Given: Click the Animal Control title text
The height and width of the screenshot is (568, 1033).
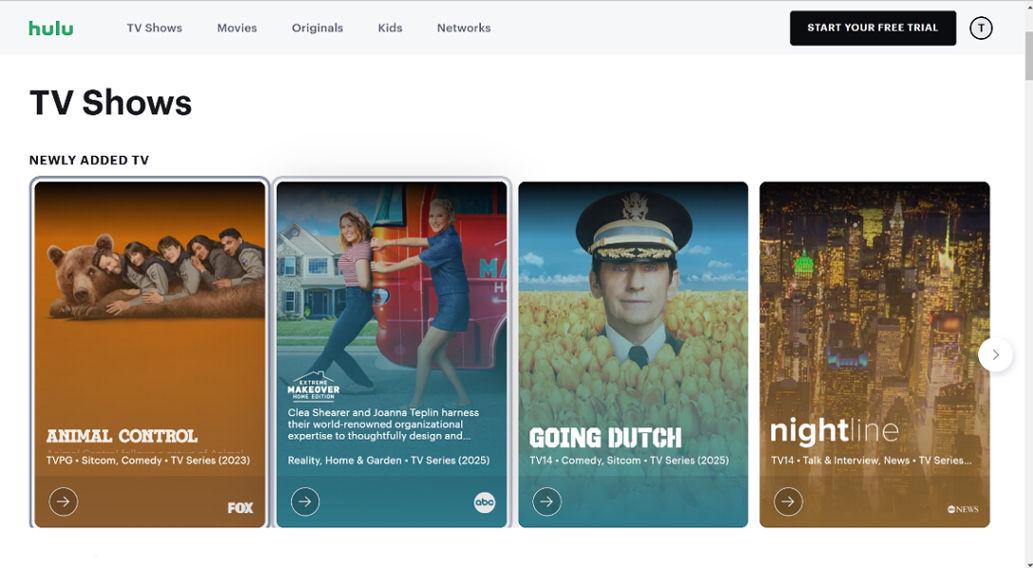Looking at the screenshot, I should (122, 436).
